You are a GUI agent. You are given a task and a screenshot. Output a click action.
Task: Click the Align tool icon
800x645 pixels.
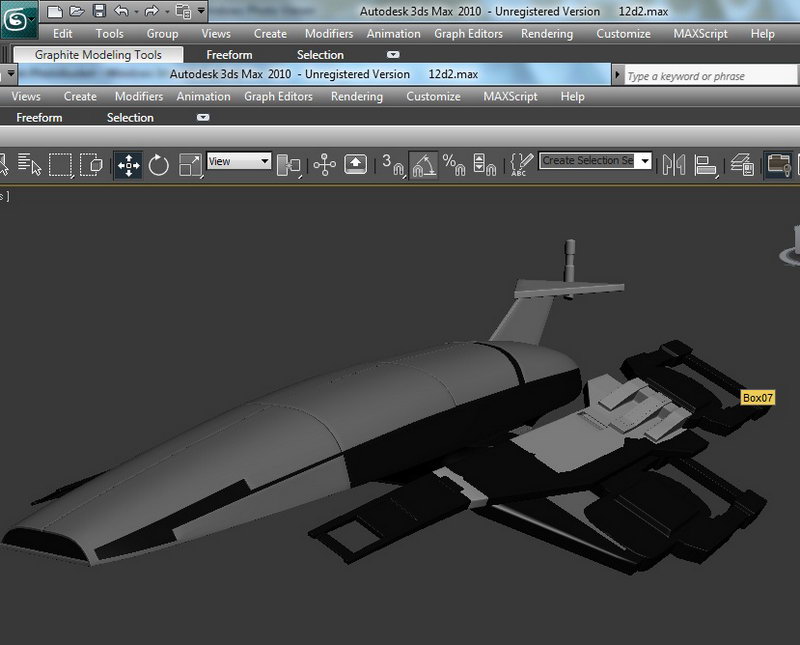(707, 165)
